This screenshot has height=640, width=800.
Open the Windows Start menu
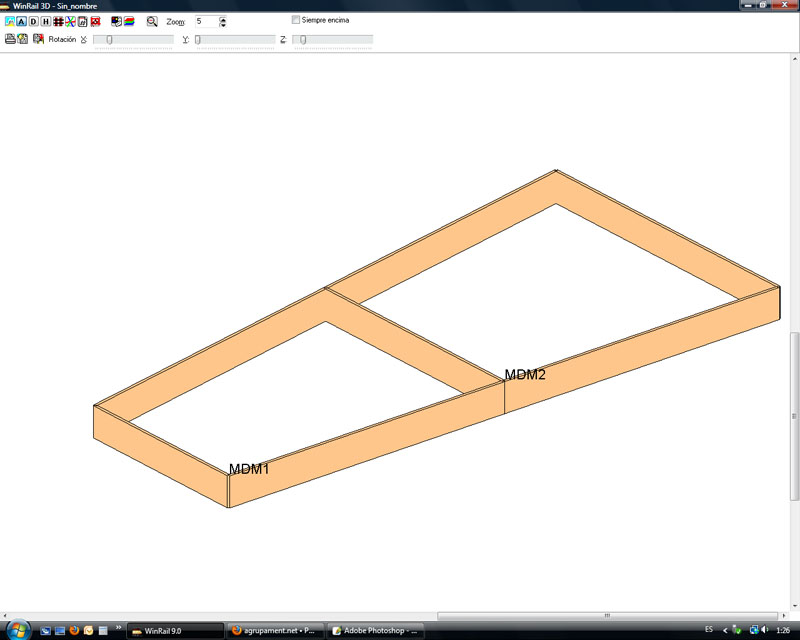tap(19, 630)
